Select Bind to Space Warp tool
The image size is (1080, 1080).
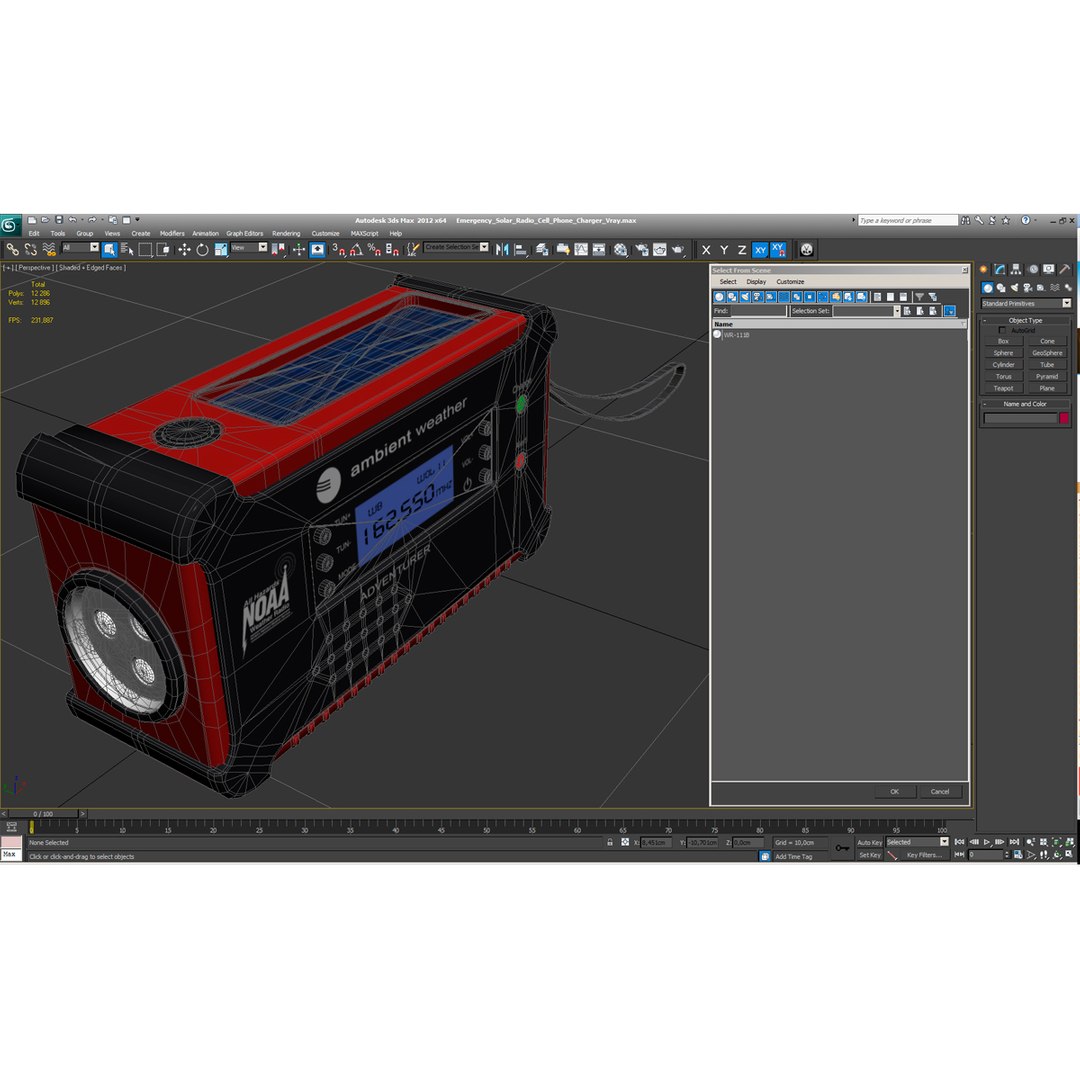click(x=49, y=249)
